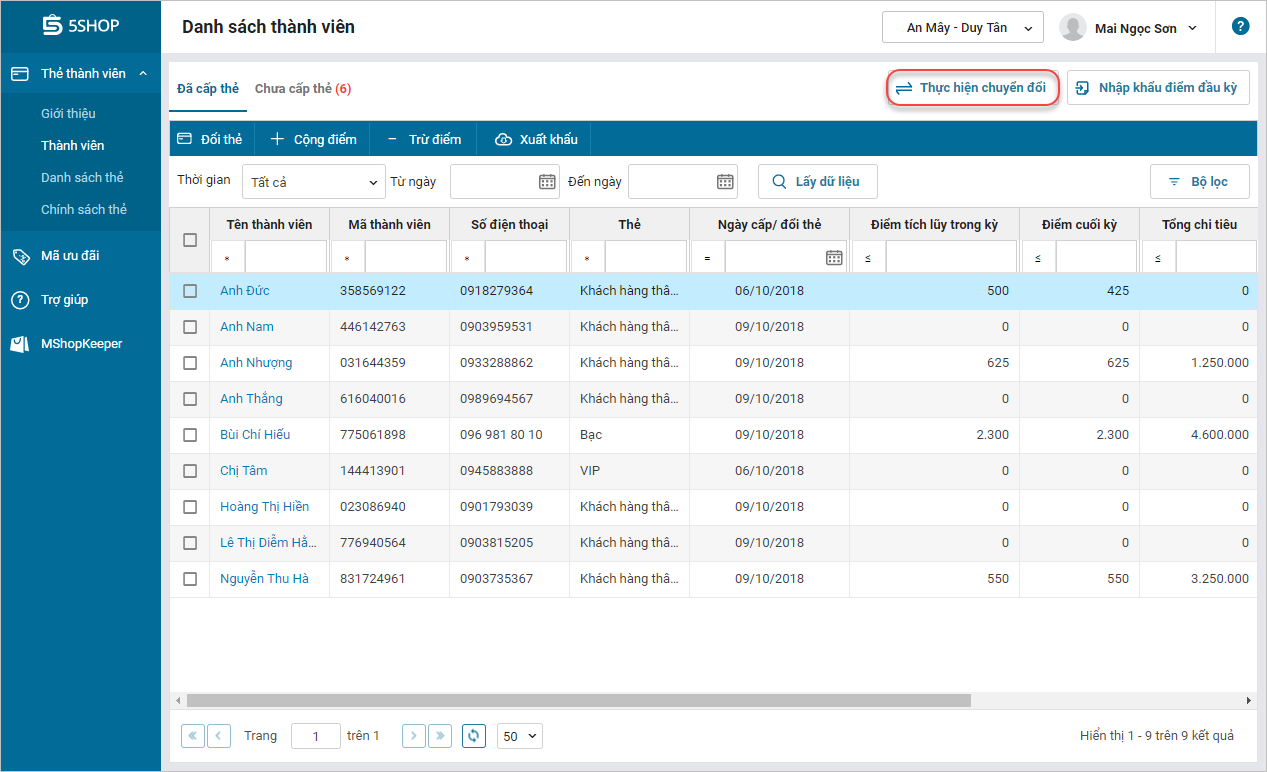Open the Nguyễn Thu Hà member link
The image size is (1267, 772).
click(264, 579)
